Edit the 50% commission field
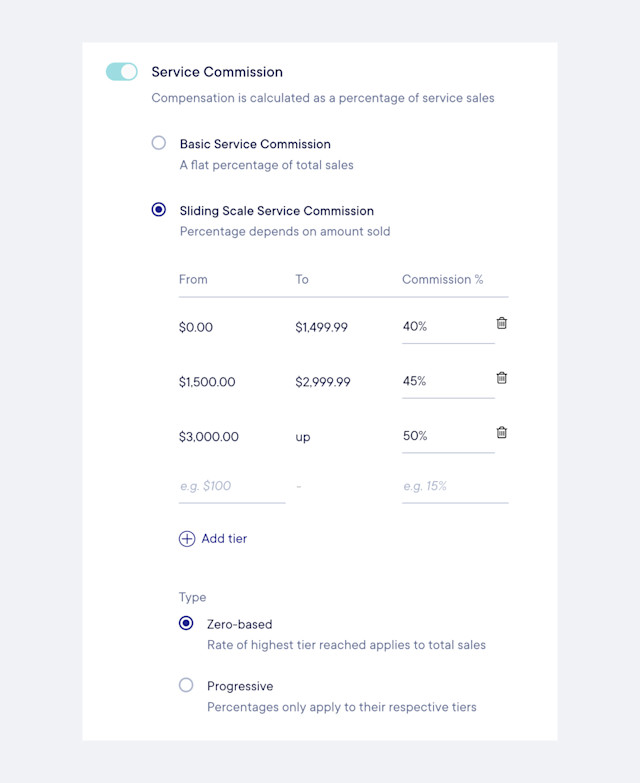 pyautogui.click(x=448, y=436)
